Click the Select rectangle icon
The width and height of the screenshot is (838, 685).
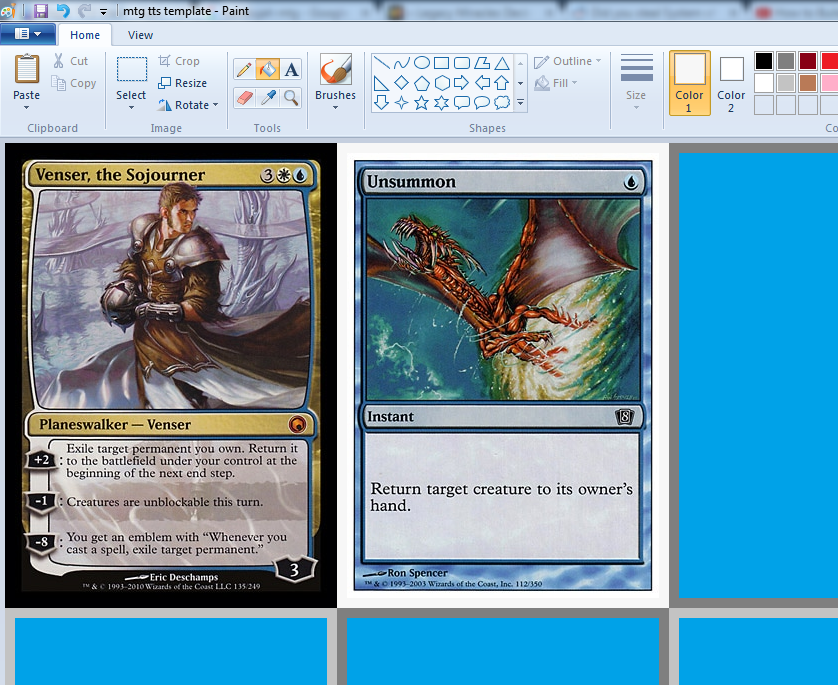(131, 69)
